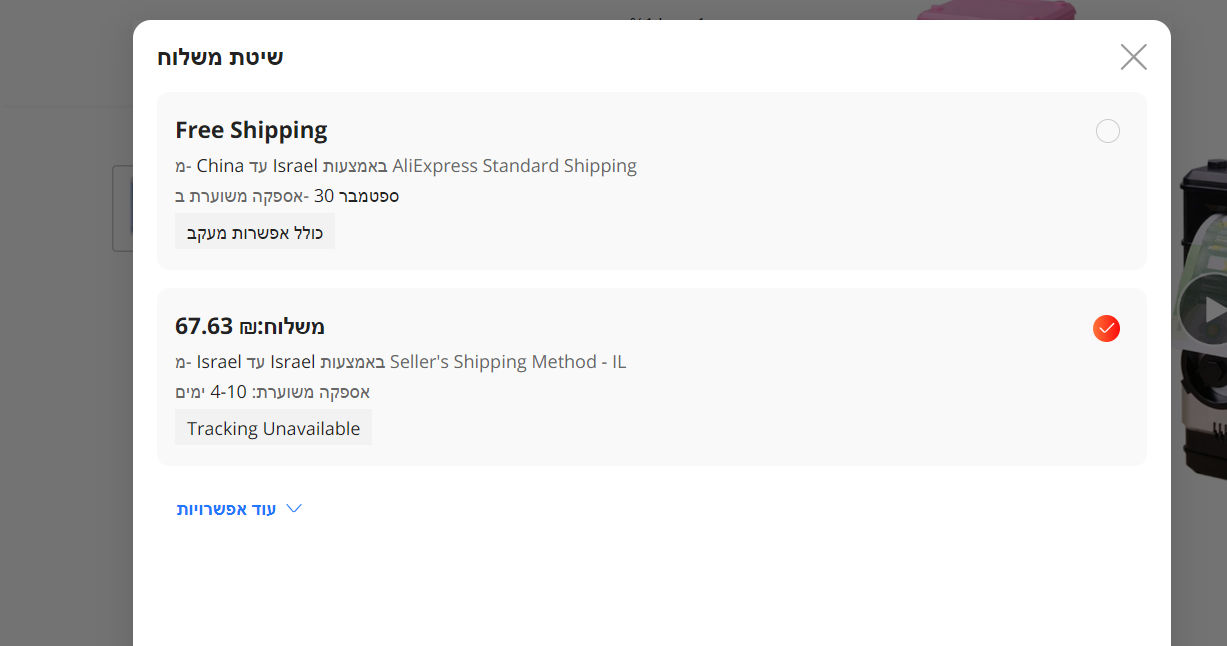The height and width of the screenshot is (646, 1227).
Task: Click the כולל אפשרות מעקב tag
Action: point(255,232)
